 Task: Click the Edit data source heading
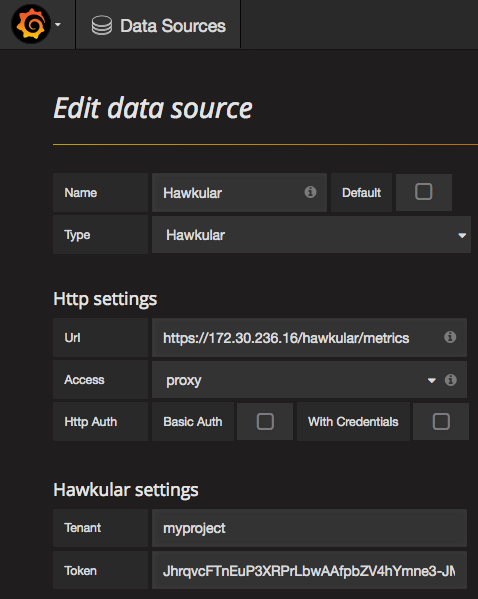coord(153,108)
